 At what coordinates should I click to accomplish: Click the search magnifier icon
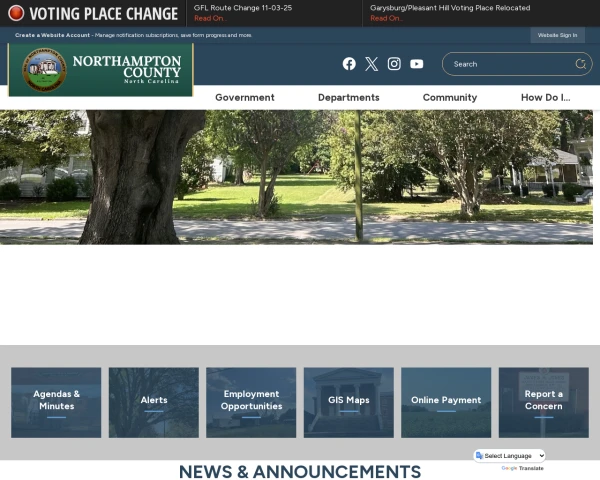click(580, 64)
